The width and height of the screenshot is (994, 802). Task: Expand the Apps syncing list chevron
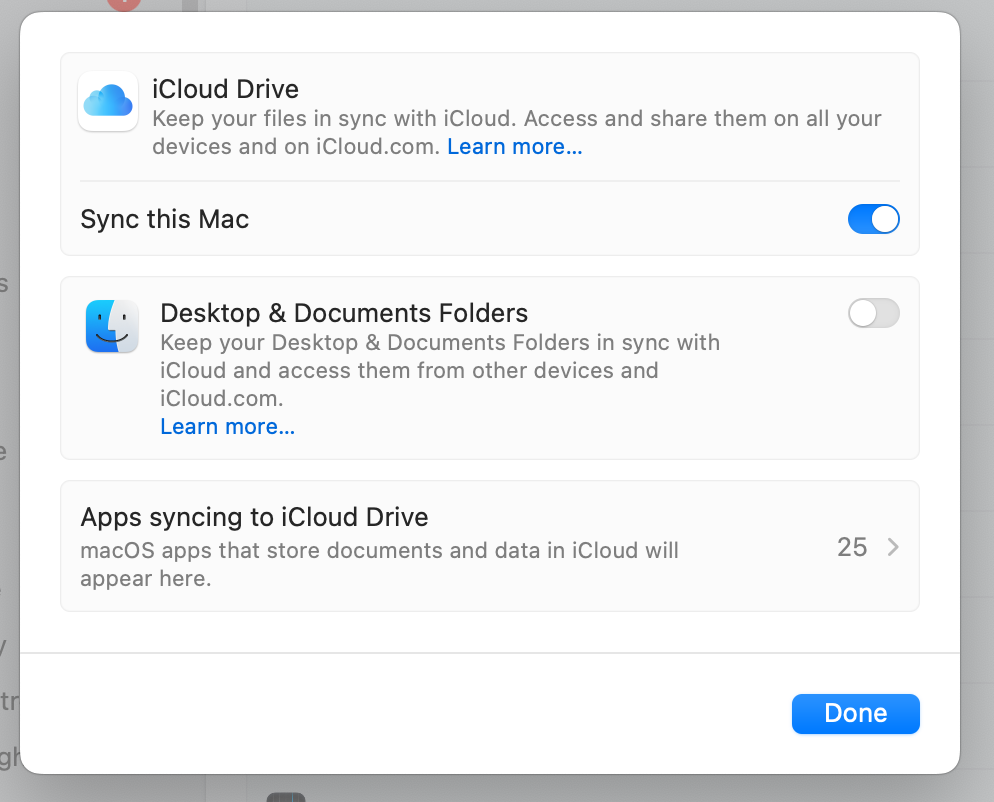point(893,547)
